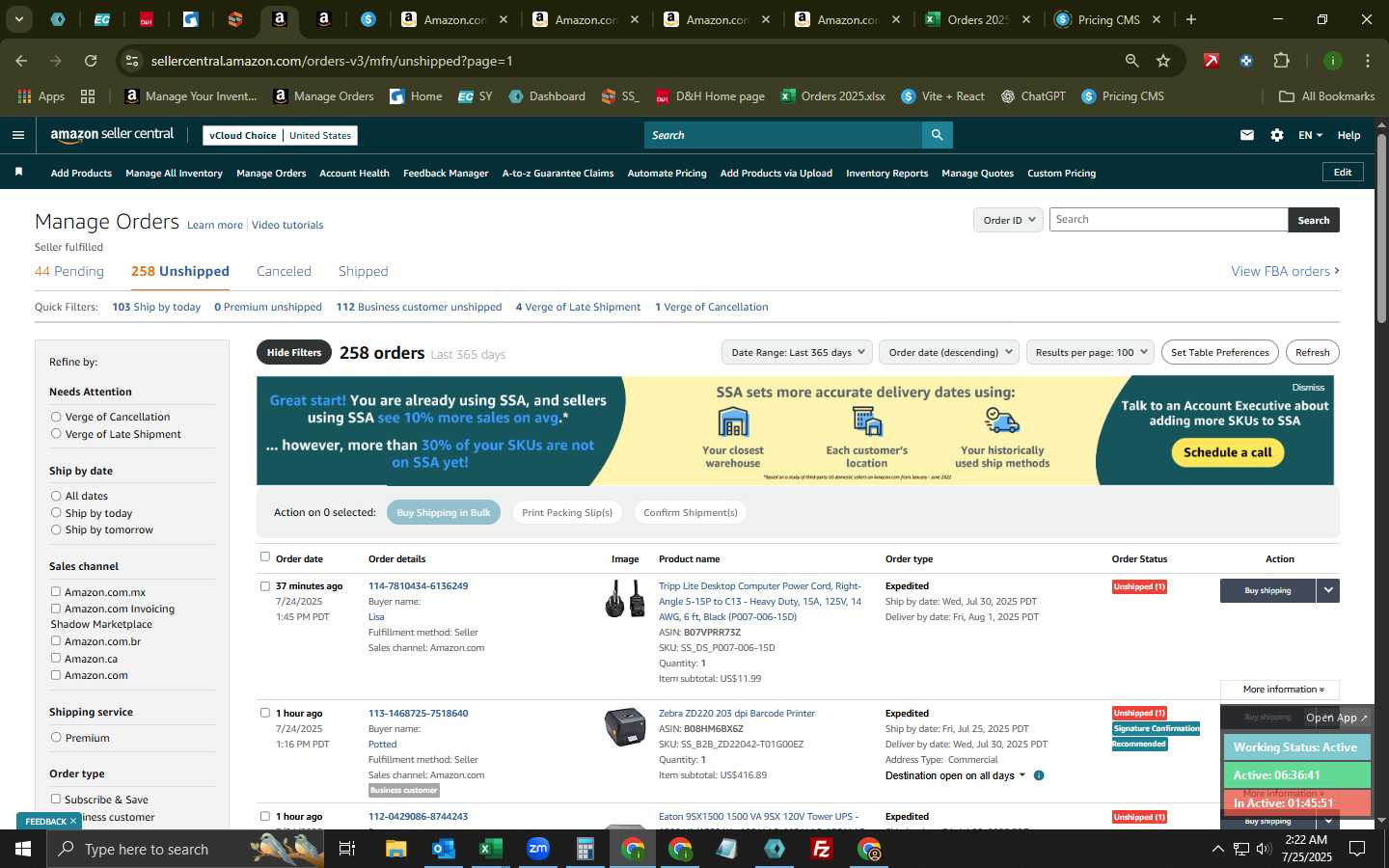
Task: Click Hide Filters button
Action: pos(294,352)
